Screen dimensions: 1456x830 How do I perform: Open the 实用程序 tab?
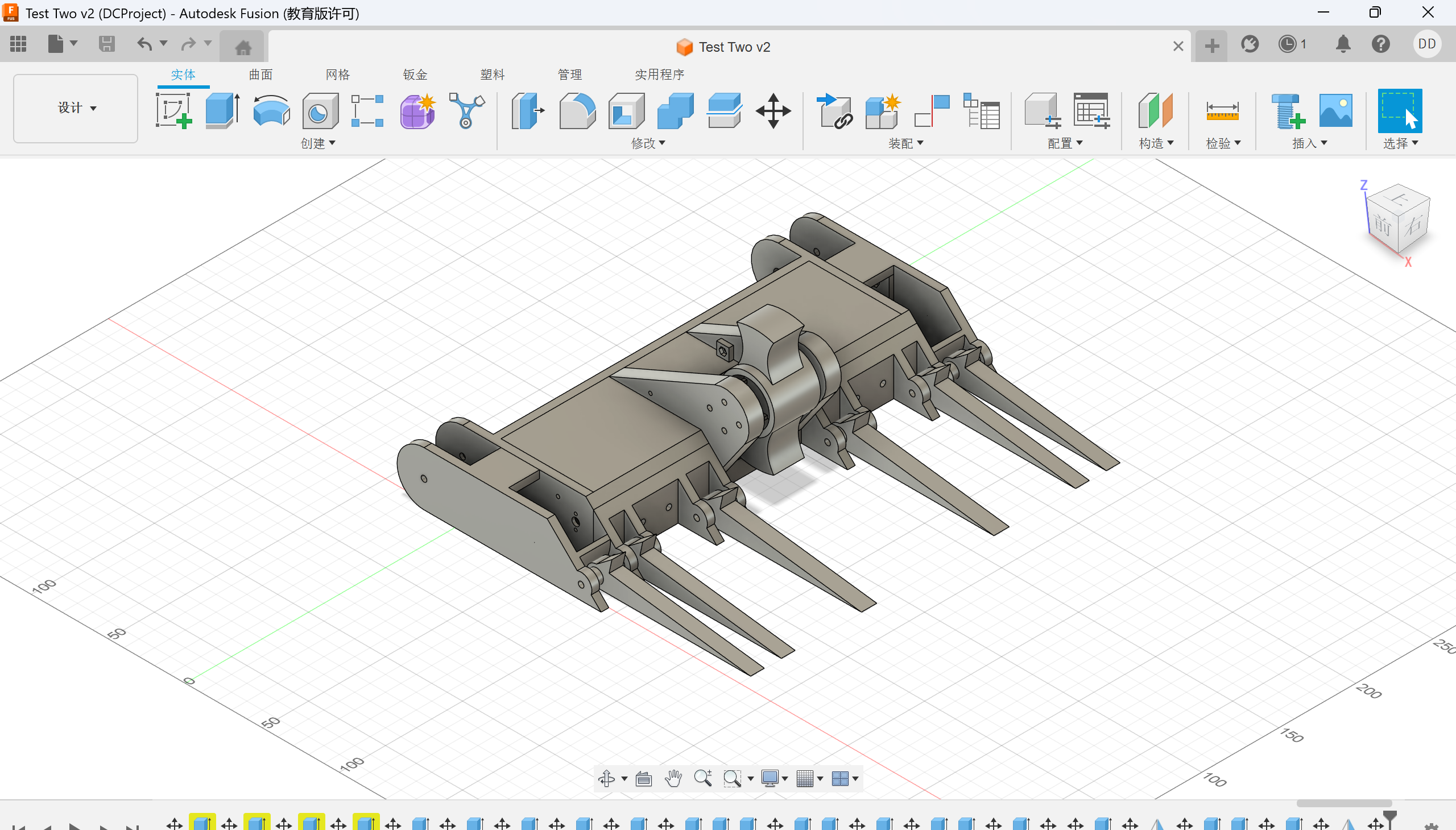[x=659, y=75]
